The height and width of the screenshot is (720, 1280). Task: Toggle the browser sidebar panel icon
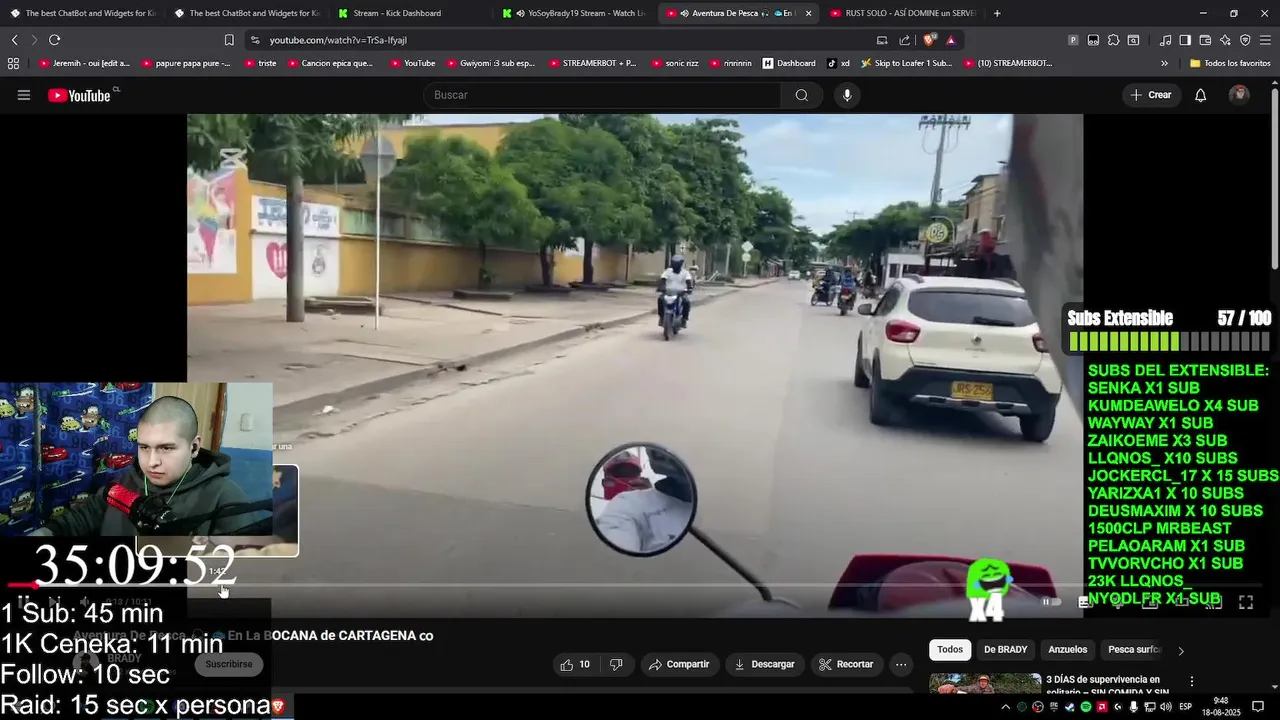(1185, 40)
